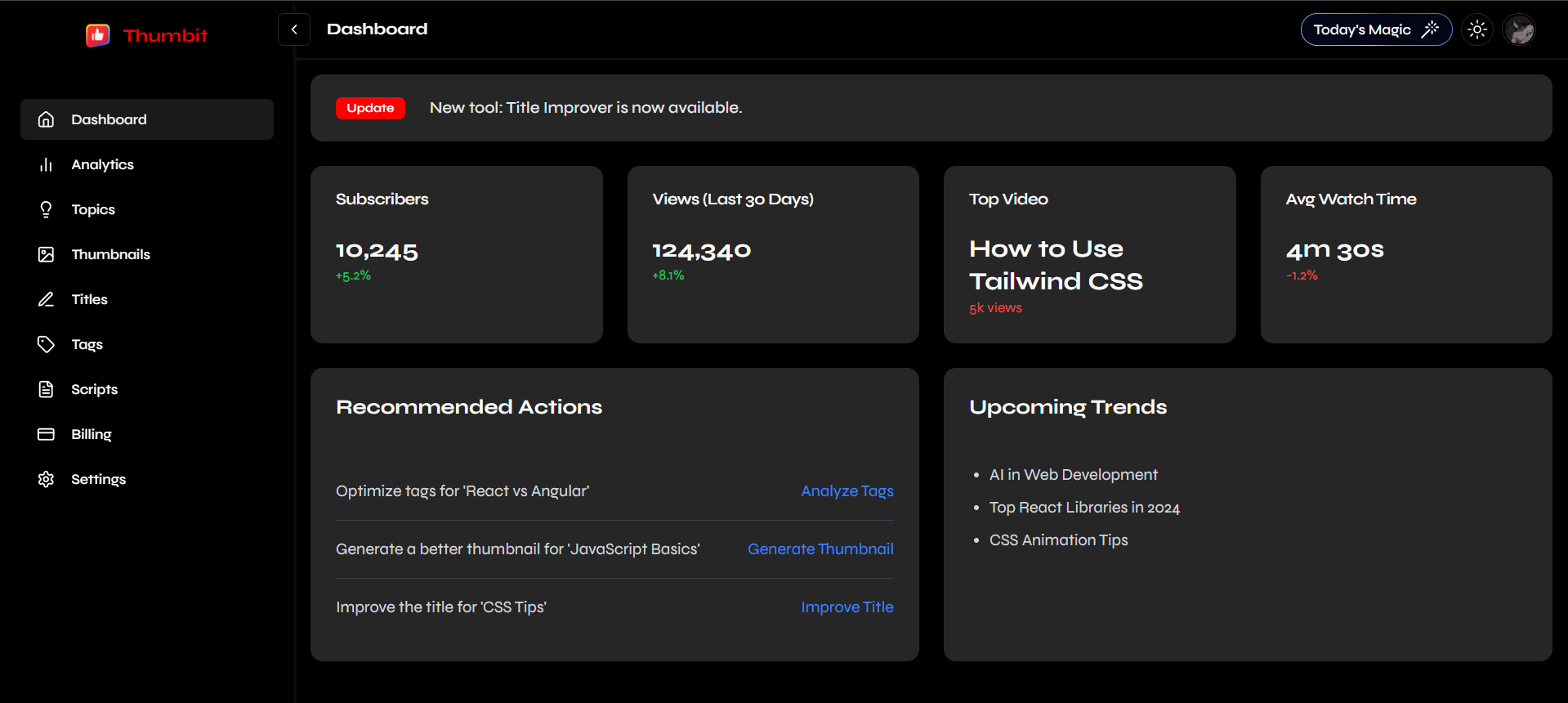Click the Thumbnails image icon
The image size is (1568, 703).
click(x=47, y=254)
